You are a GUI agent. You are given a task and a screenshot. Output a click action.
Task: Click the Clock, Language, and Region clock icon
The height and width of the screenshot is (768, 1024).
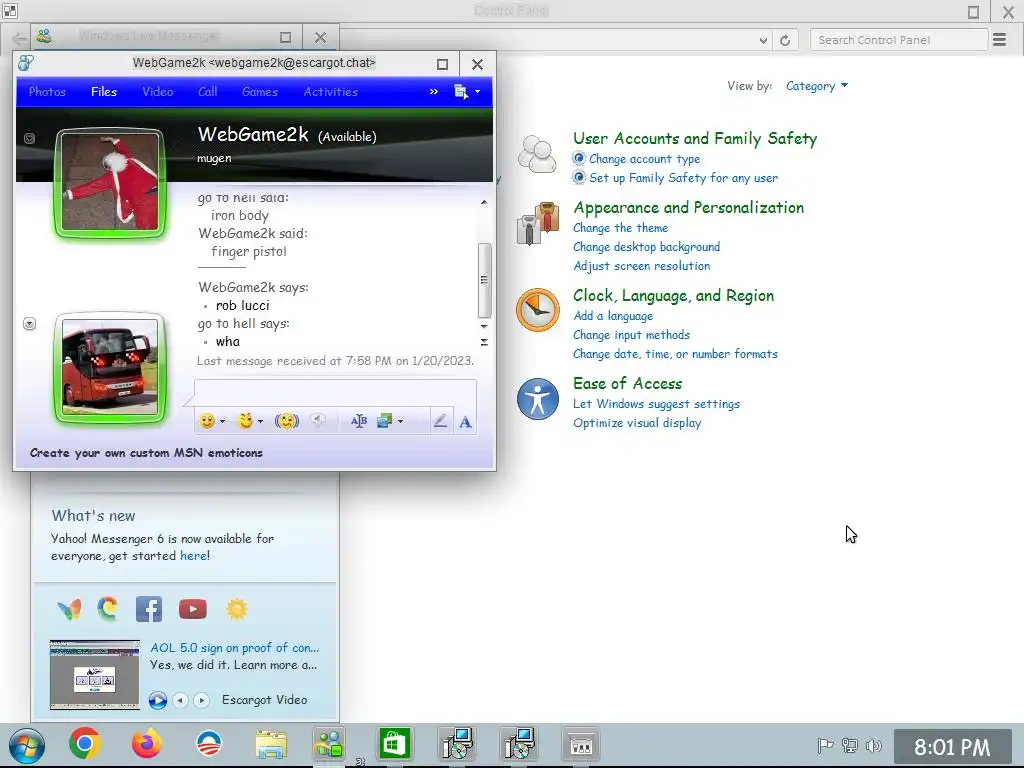[x=537, y=310]
